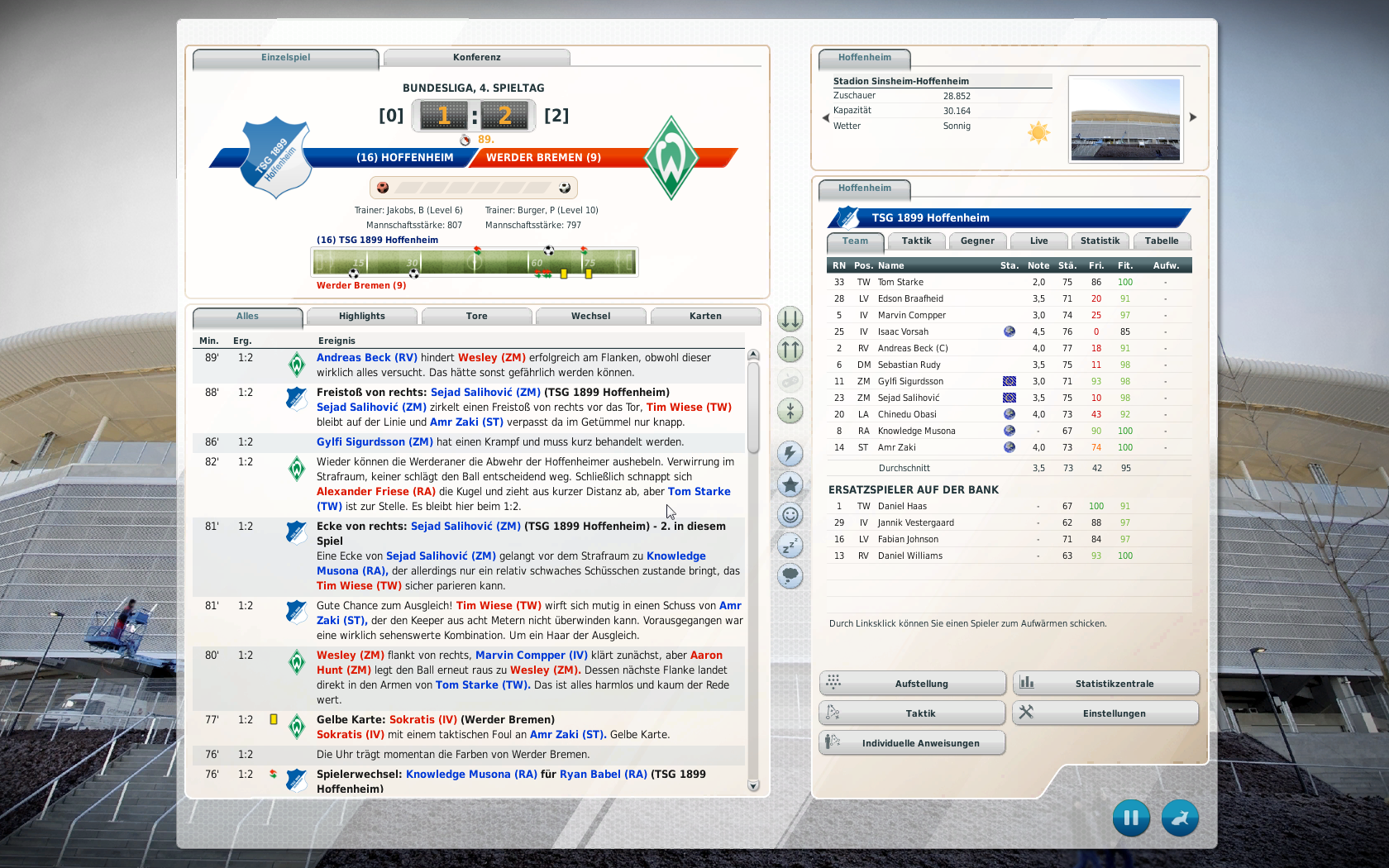The height and width of the screenshot is (868, 1389).
Task: Open Einstellungen settings button
Action: pos(1105,713)
